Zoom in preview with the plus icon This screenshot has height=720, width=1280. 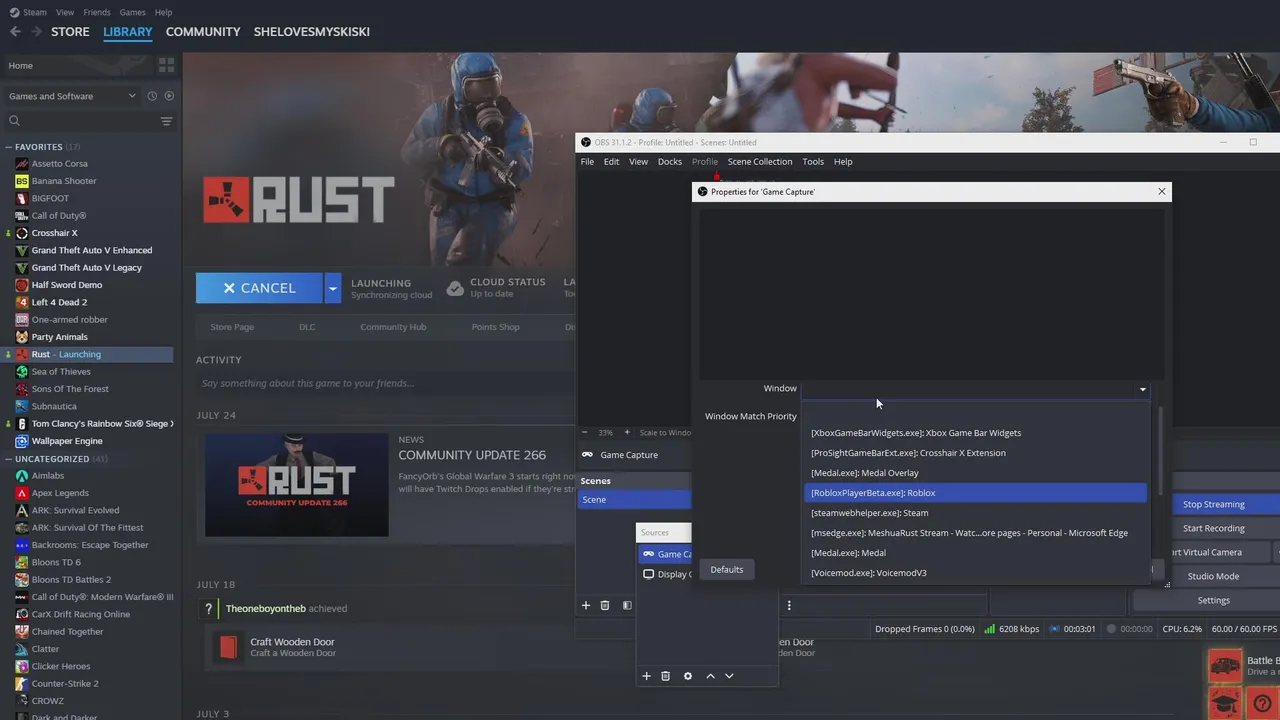[627, 432]
